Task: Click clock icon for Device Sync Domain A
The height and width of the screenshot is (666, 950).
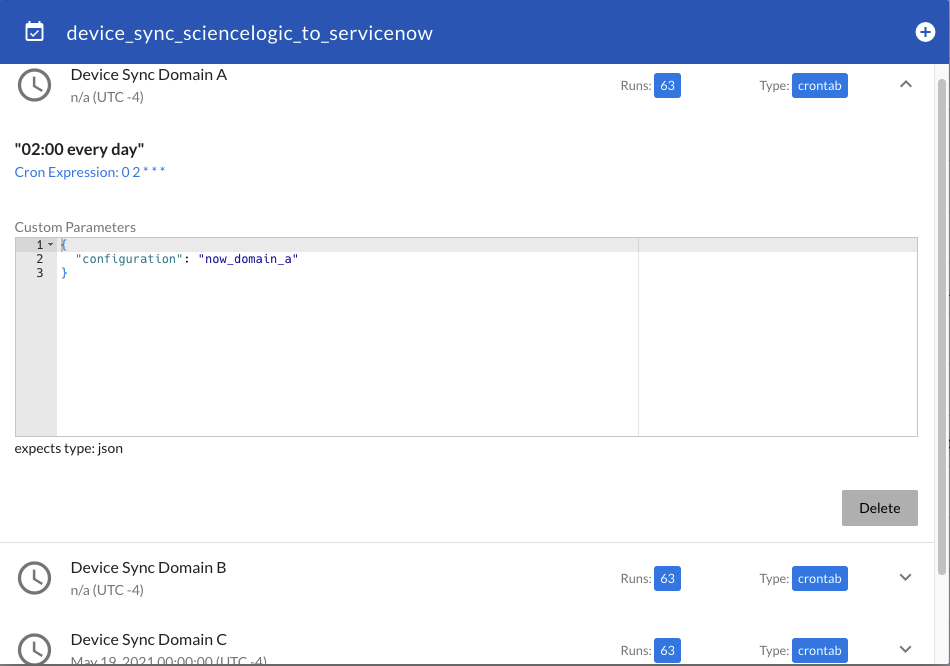Action: [x=35, y=85]
